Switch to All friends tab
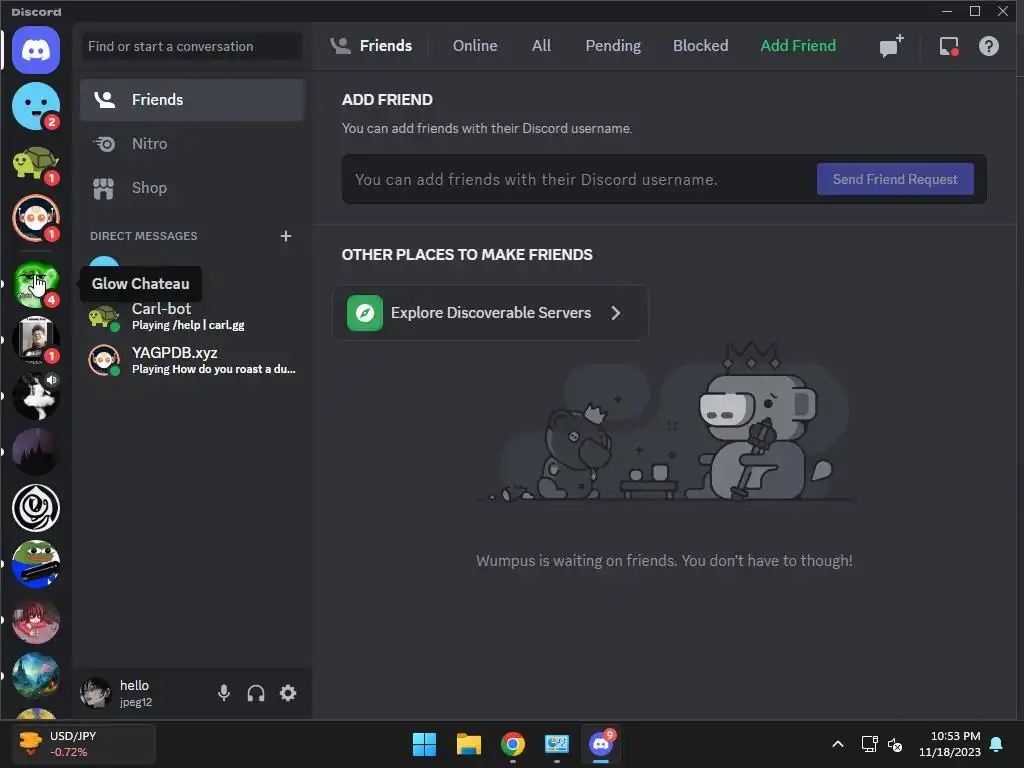 (x=541, y=46)
